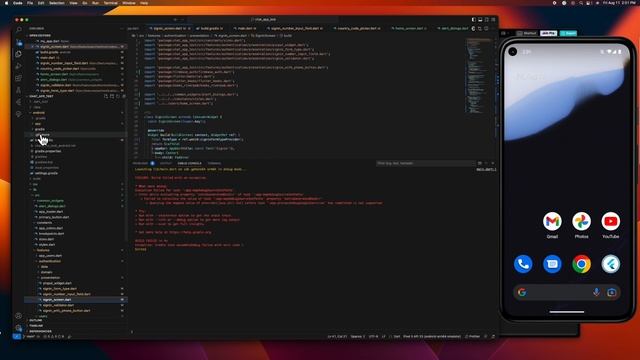Click the Collapse Folders icon in the explorer
The image size is (640, 360).
[x=124, y=96]
